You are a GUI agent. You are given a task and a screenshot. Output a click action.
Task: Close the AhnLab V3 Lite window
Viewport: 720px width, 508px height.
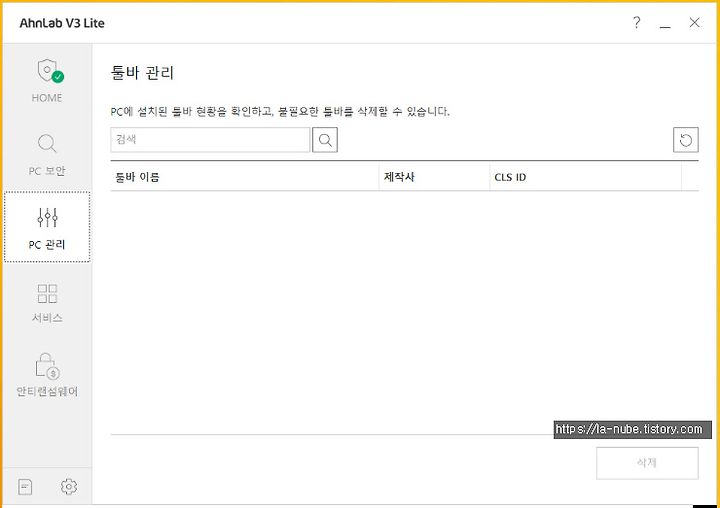pyautogui.click(x=694, y=23)
